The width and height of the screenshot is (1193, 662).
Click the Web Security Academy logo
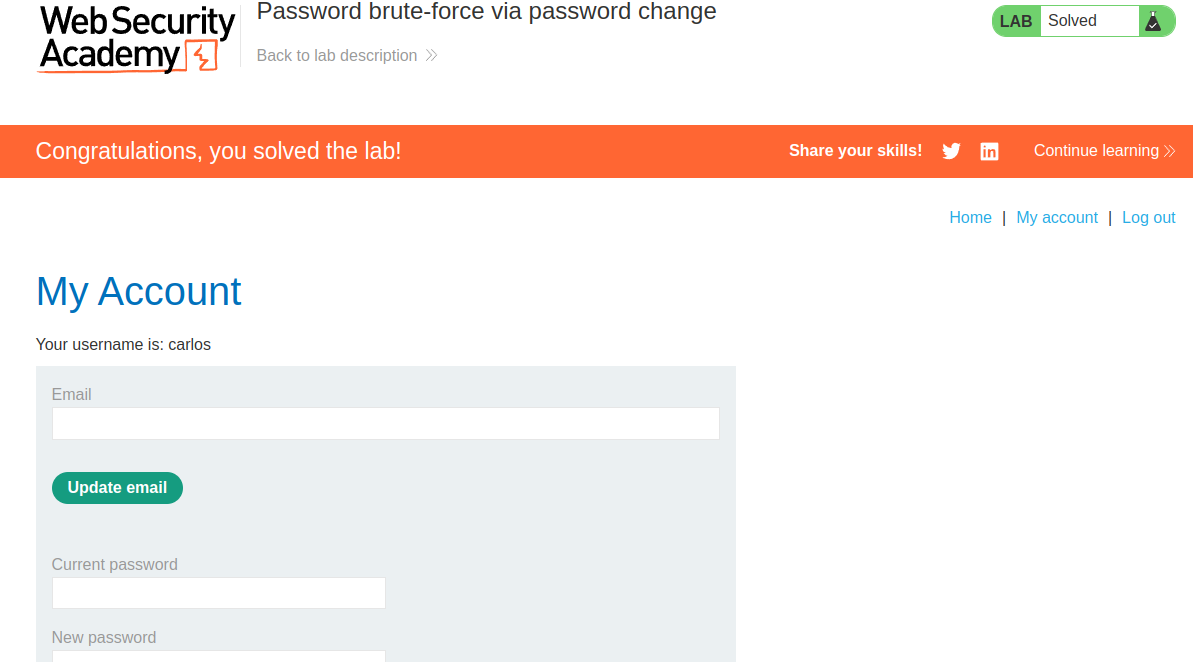[x=137, y=38]
